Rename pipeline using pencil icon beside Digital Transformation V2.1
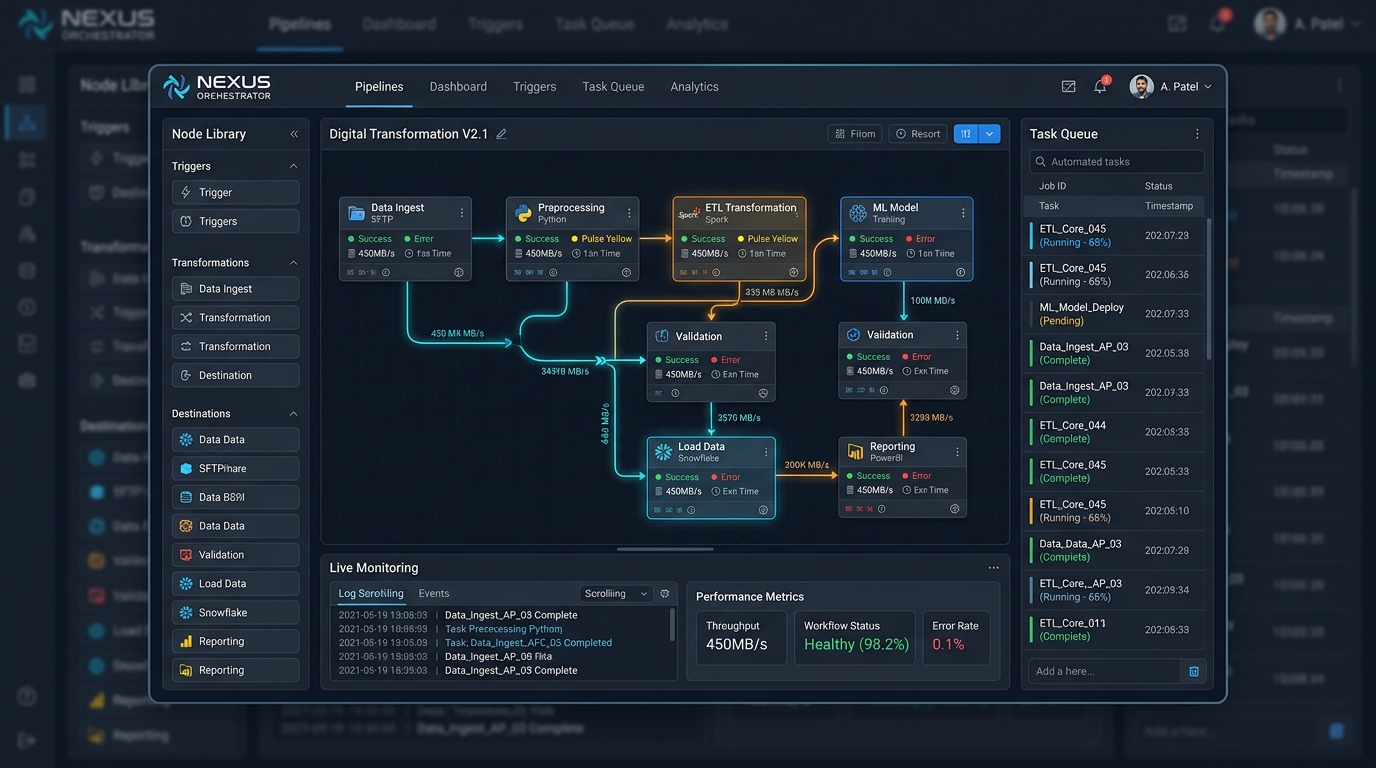 click(501, 134)
